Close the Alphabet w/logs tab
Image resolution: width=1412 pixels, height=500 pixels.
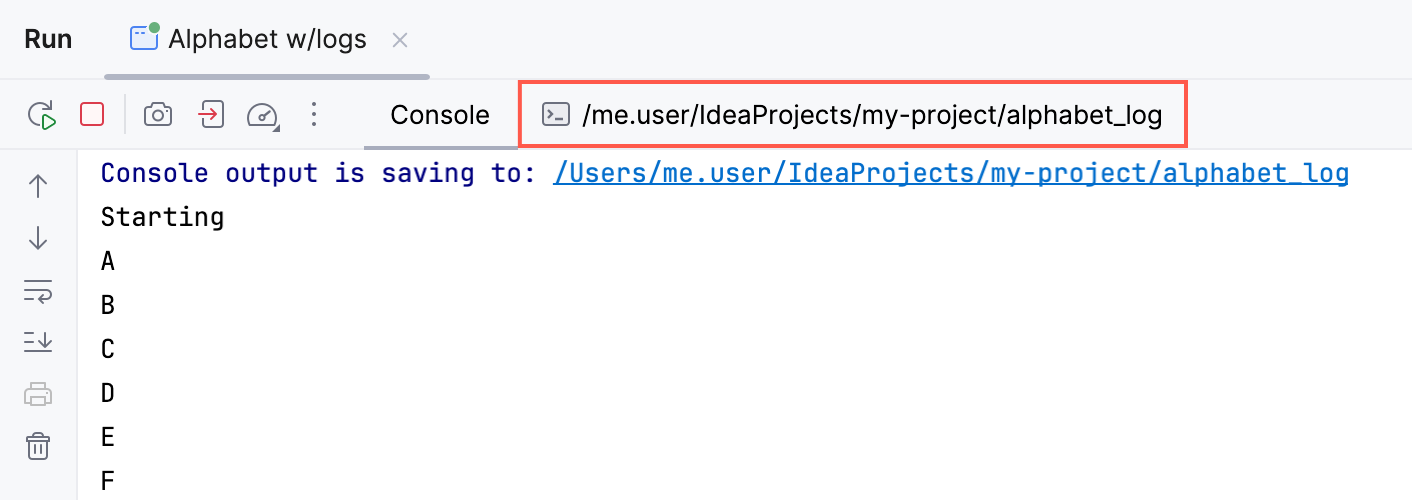[x=400, y=40]
